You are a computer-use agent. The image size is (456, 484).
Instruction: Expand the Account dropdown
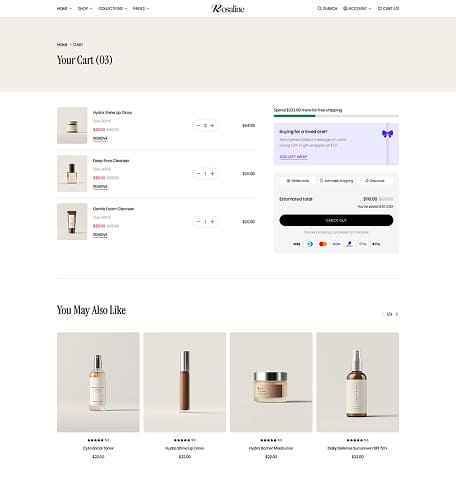pyautogui.click(x=357, y=8)
